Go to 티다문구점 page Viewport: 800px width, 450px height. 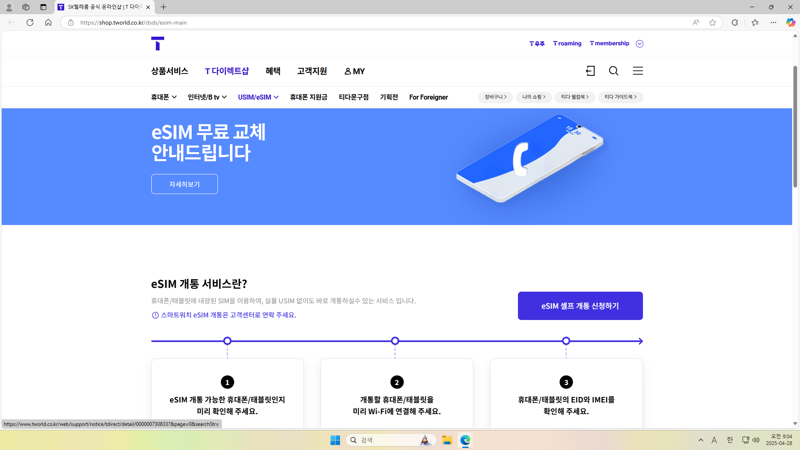coord(354,97)
